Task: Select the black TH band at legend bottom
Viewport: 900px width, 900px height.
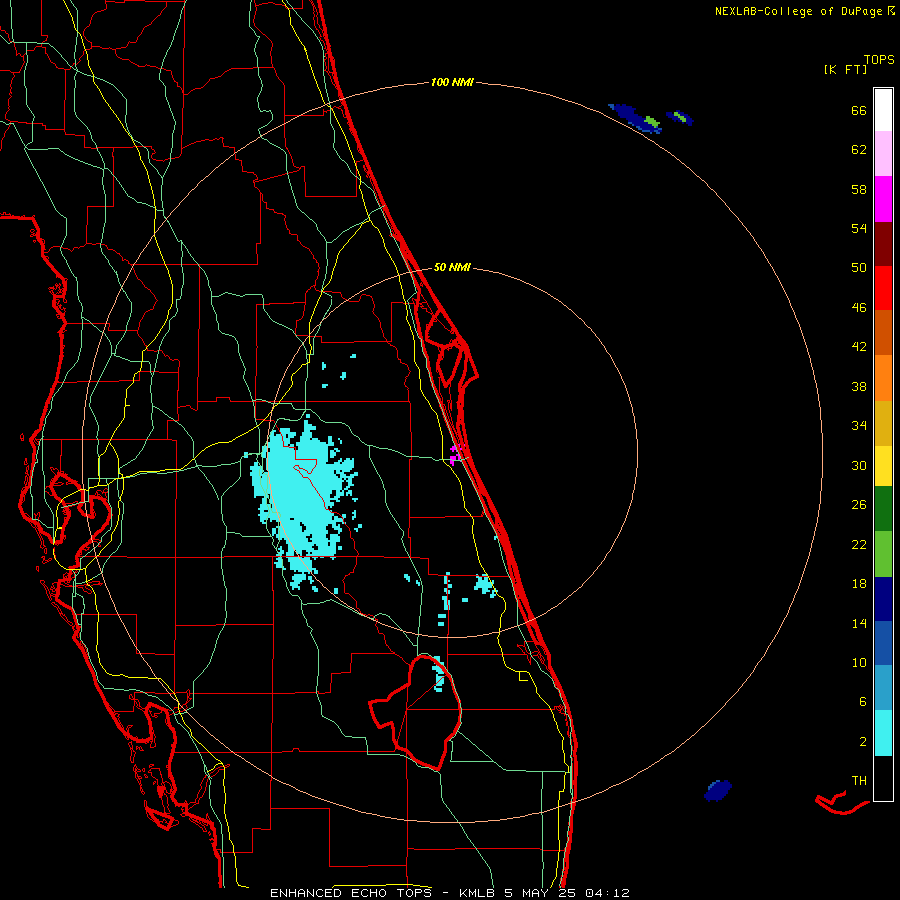Action: click(x=883, y=778)
